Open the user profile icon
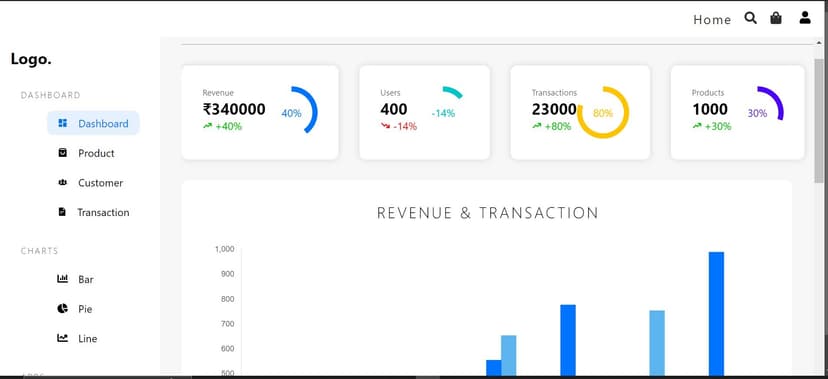 coord(805,17)
